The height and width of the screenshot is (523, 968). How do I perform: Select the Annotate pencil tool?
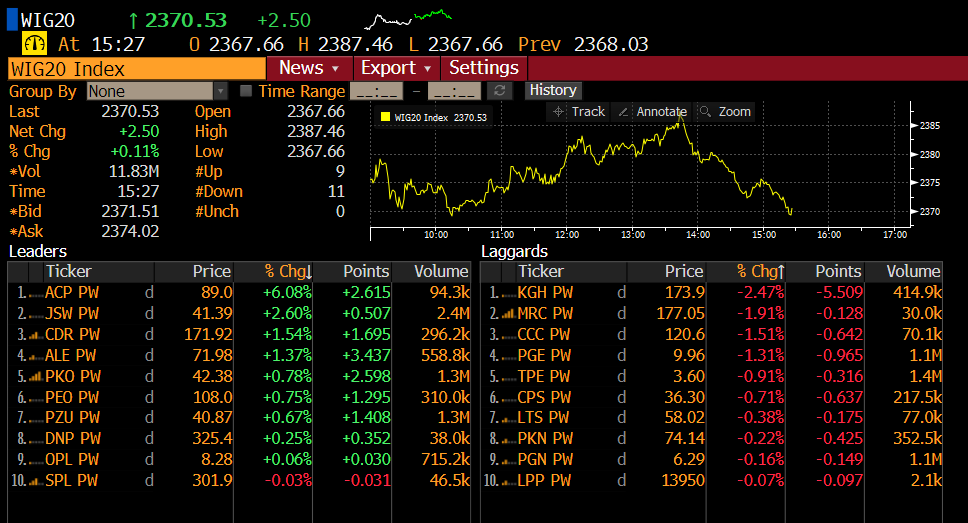pos(651,112)
